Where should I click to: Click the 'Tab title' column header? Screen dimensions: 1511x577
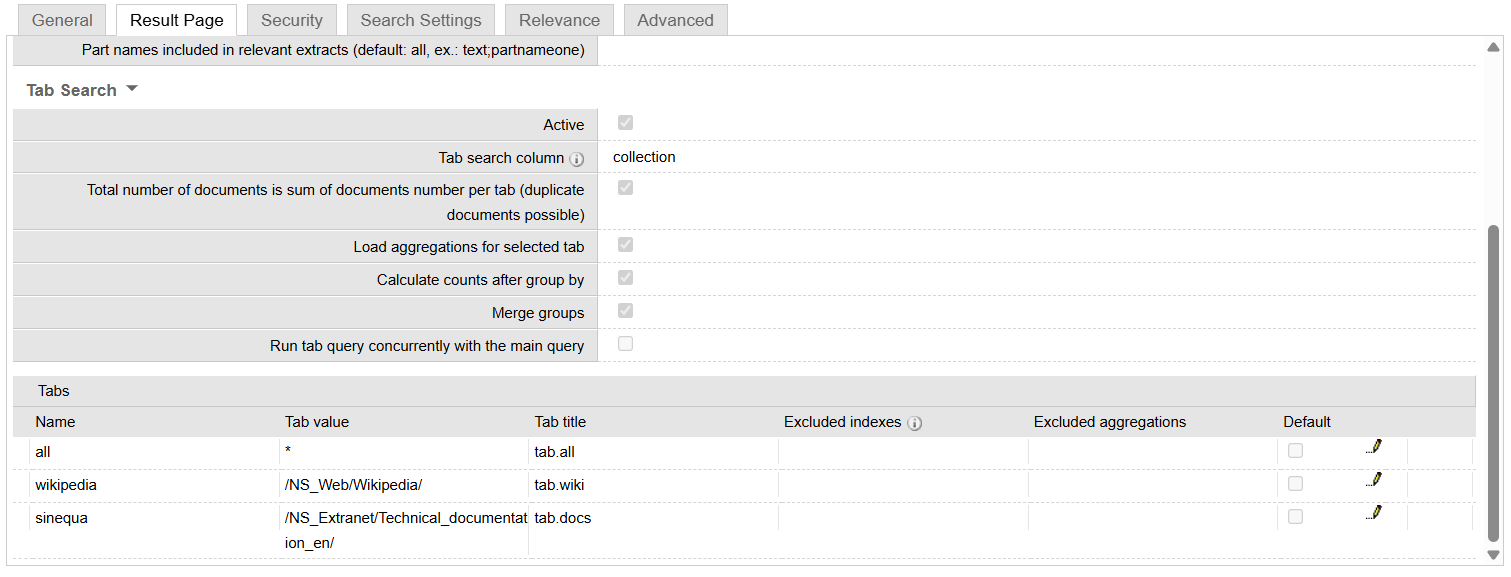[x=560, y=422]
